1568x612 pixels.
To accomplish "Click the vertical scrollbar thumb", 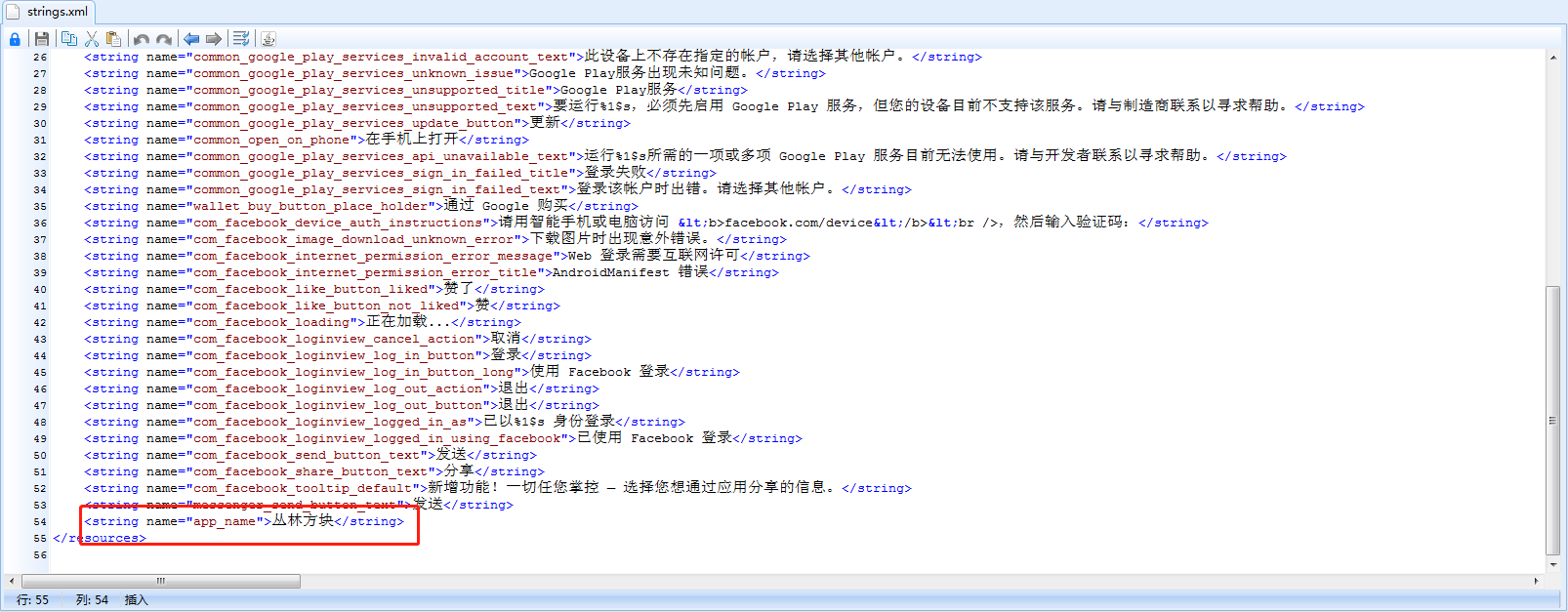I will (1552, 420).
